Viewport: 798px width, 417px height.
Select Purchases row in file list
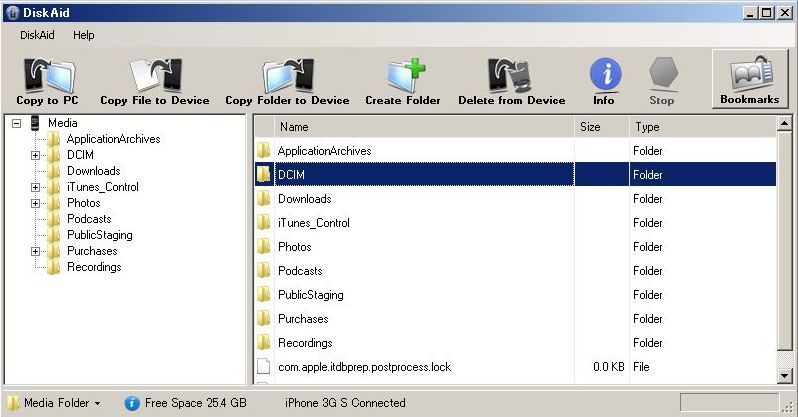[x=516, y=318]
